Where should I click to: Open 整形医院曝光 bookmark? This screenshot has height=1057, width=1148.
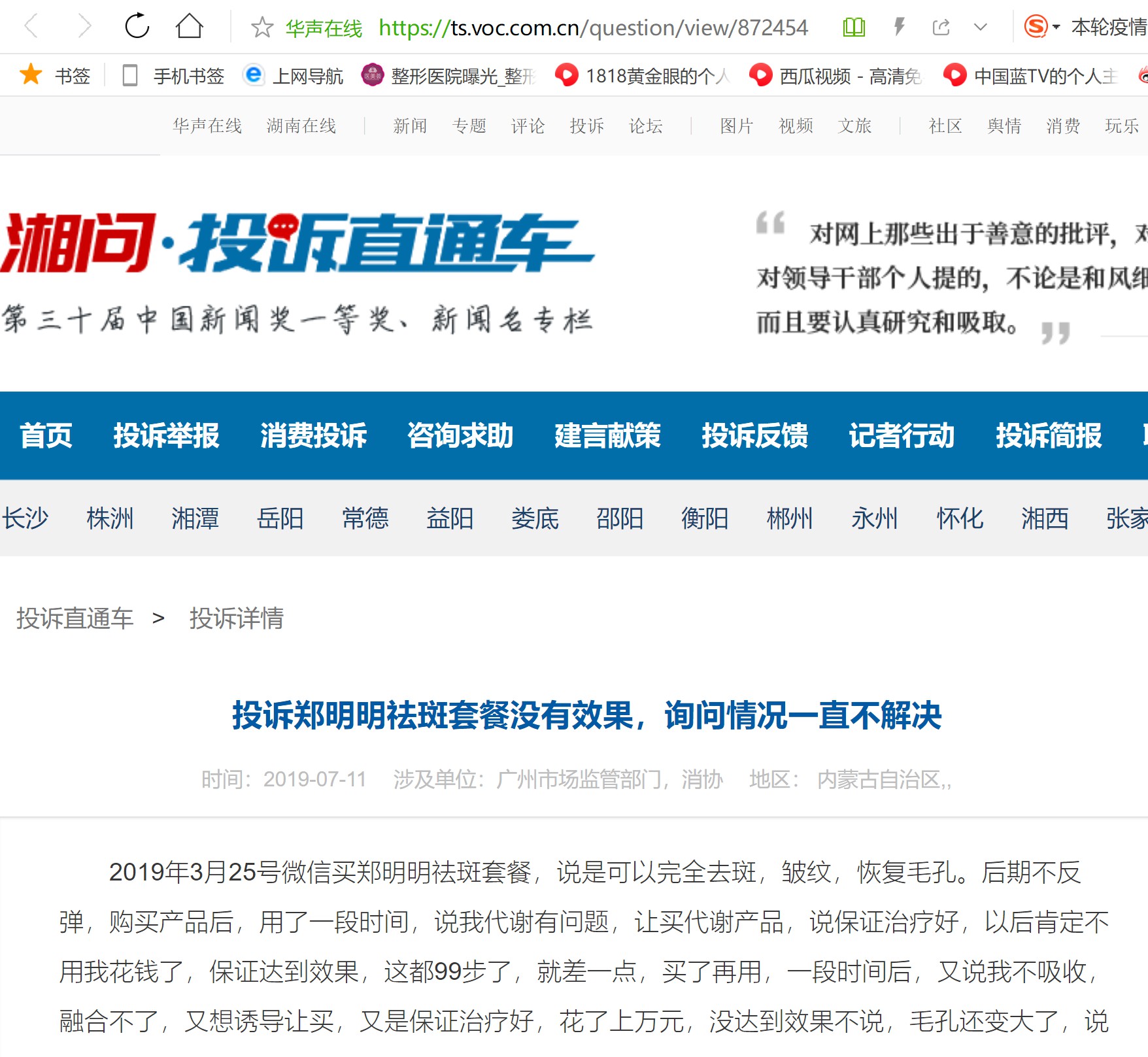coord(448,76)
